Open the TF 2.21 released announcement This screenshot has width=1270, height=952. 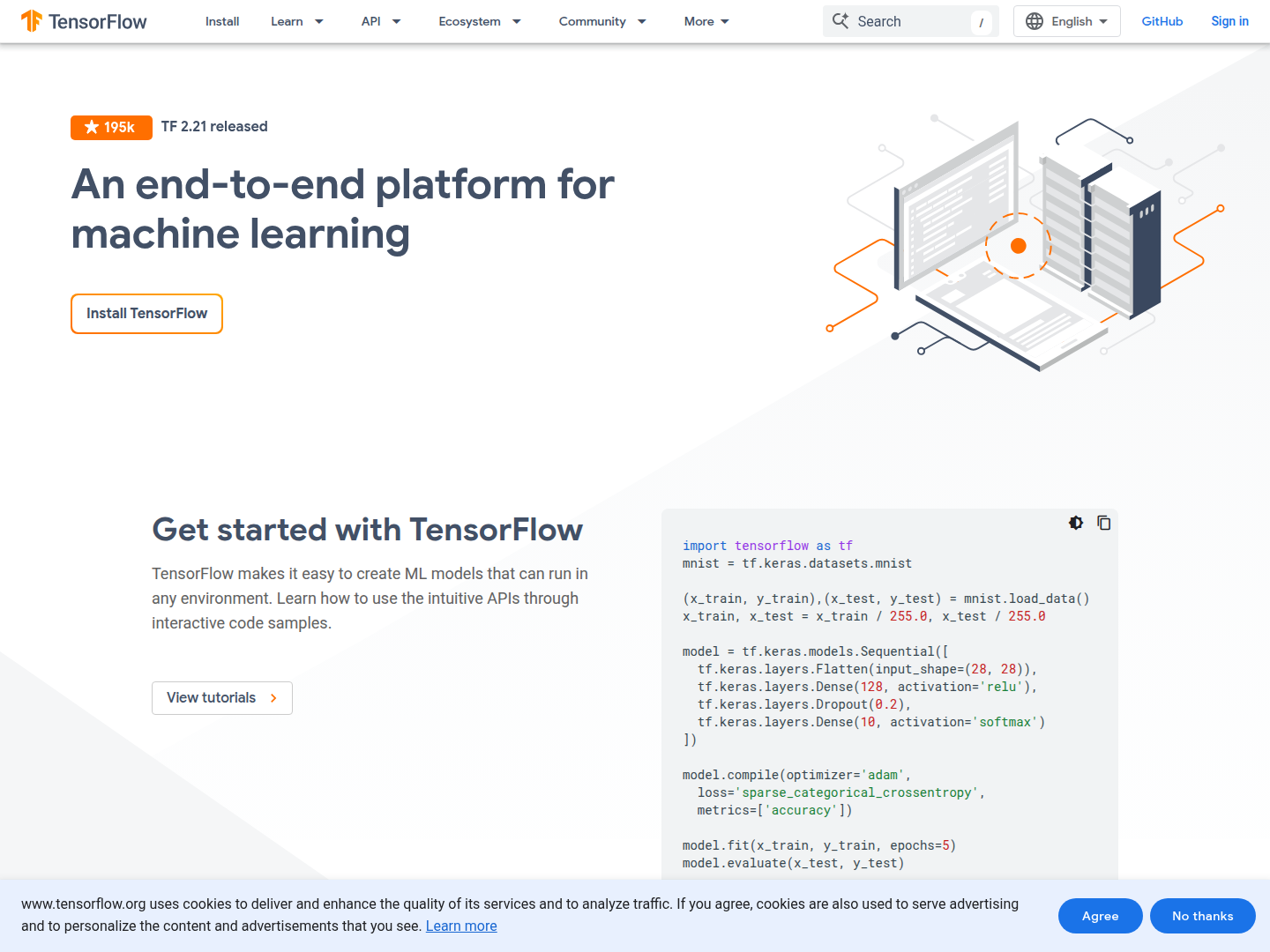214,127
